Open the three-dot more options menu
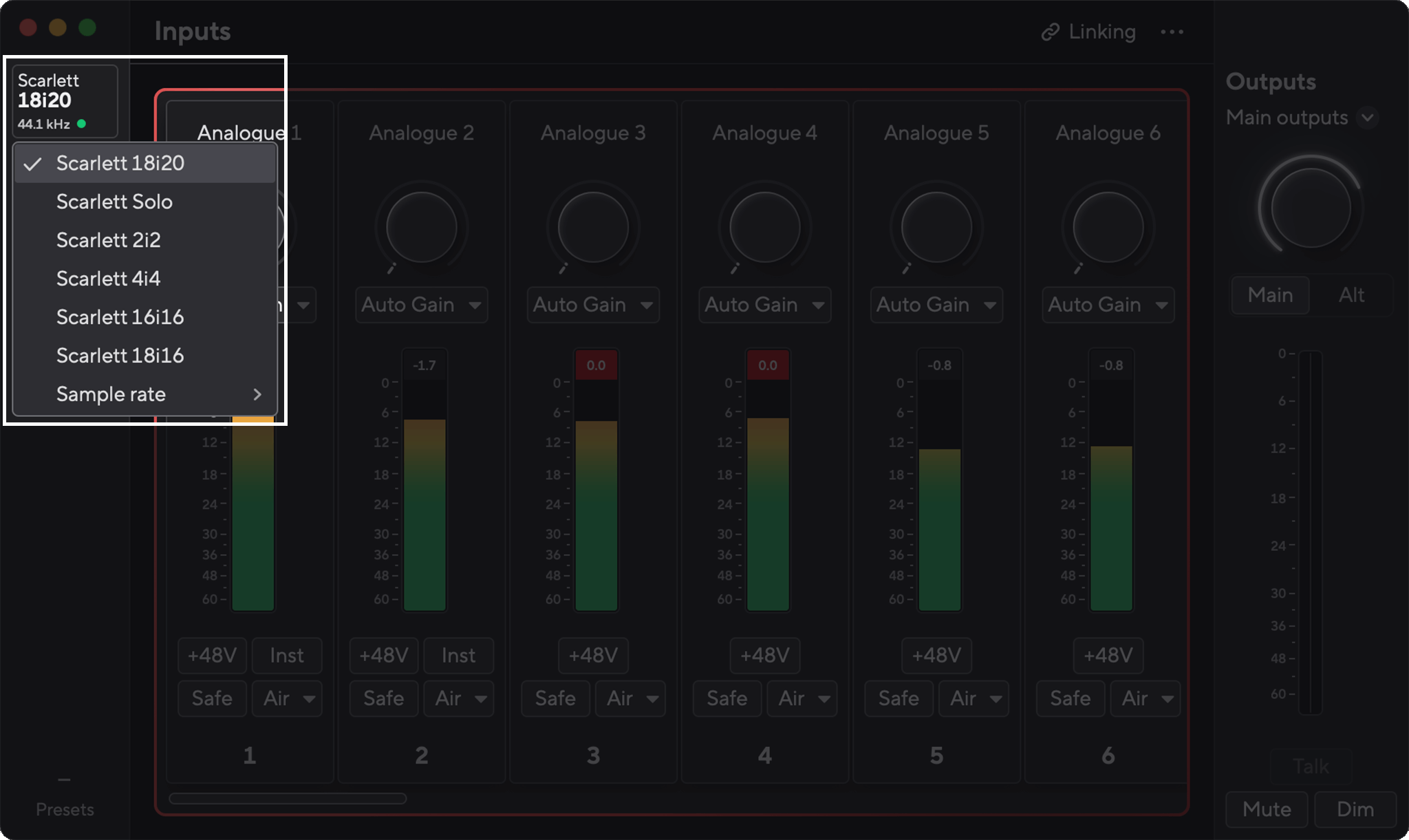The width and height of the screenshot is (1409, 840). pos(1172,32)
